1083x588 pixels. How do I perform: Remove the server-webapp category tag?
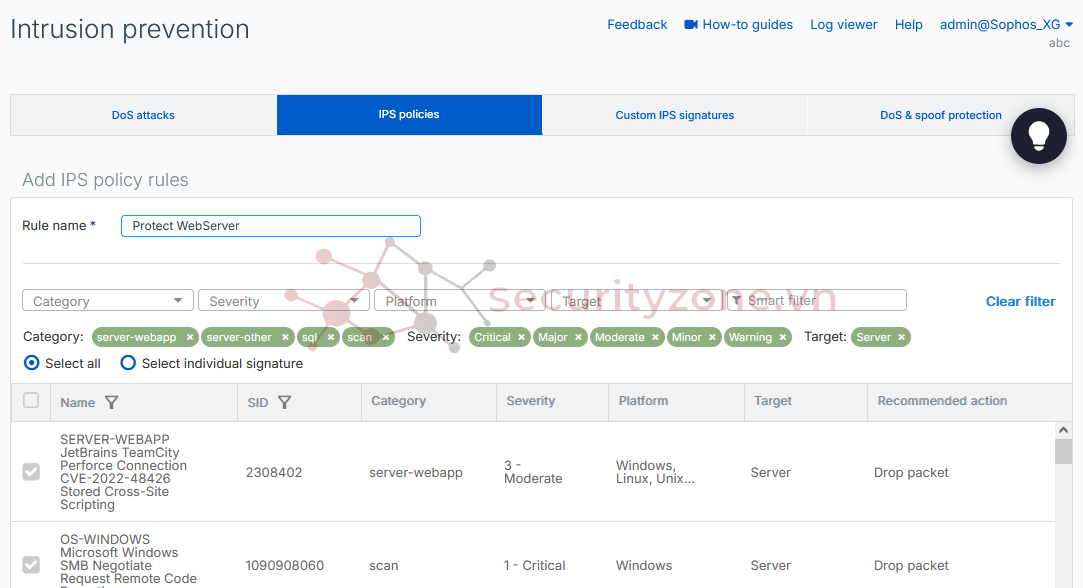tap(190, 338)
